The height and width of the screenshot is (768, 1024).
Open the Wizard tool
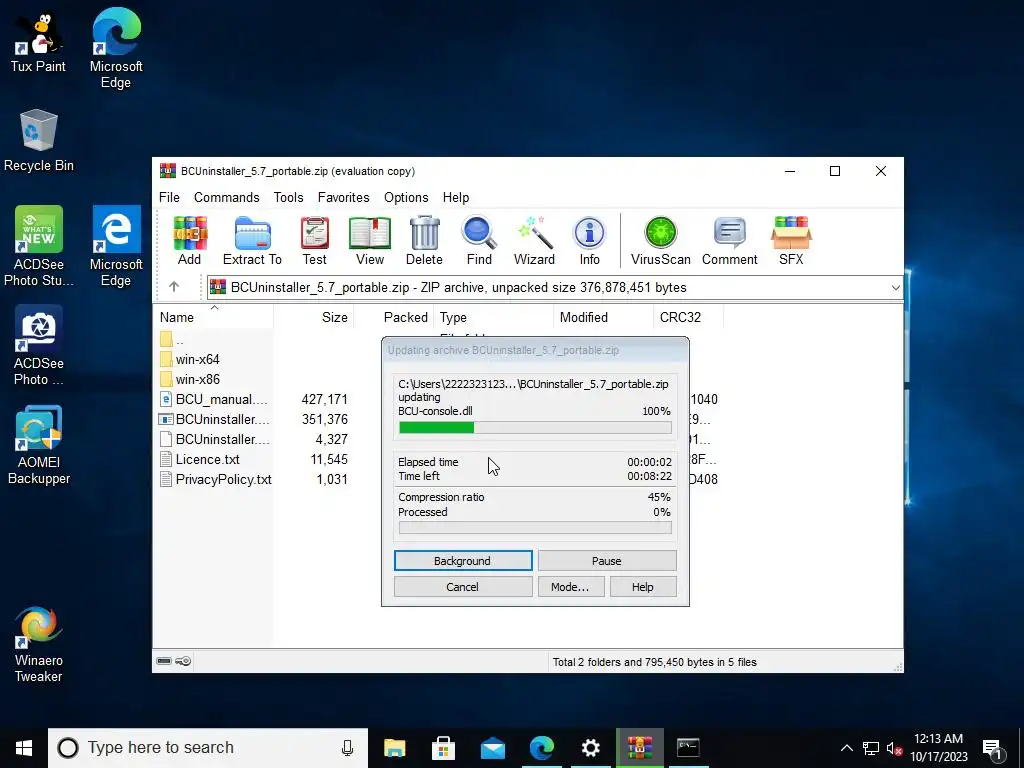(x=534, y=240)
